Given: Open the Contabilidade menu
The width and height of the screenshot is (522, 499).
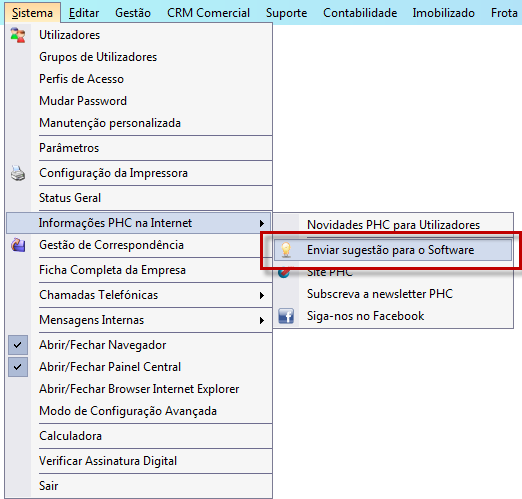Looking at the screenshot, I should coord(360,13).
